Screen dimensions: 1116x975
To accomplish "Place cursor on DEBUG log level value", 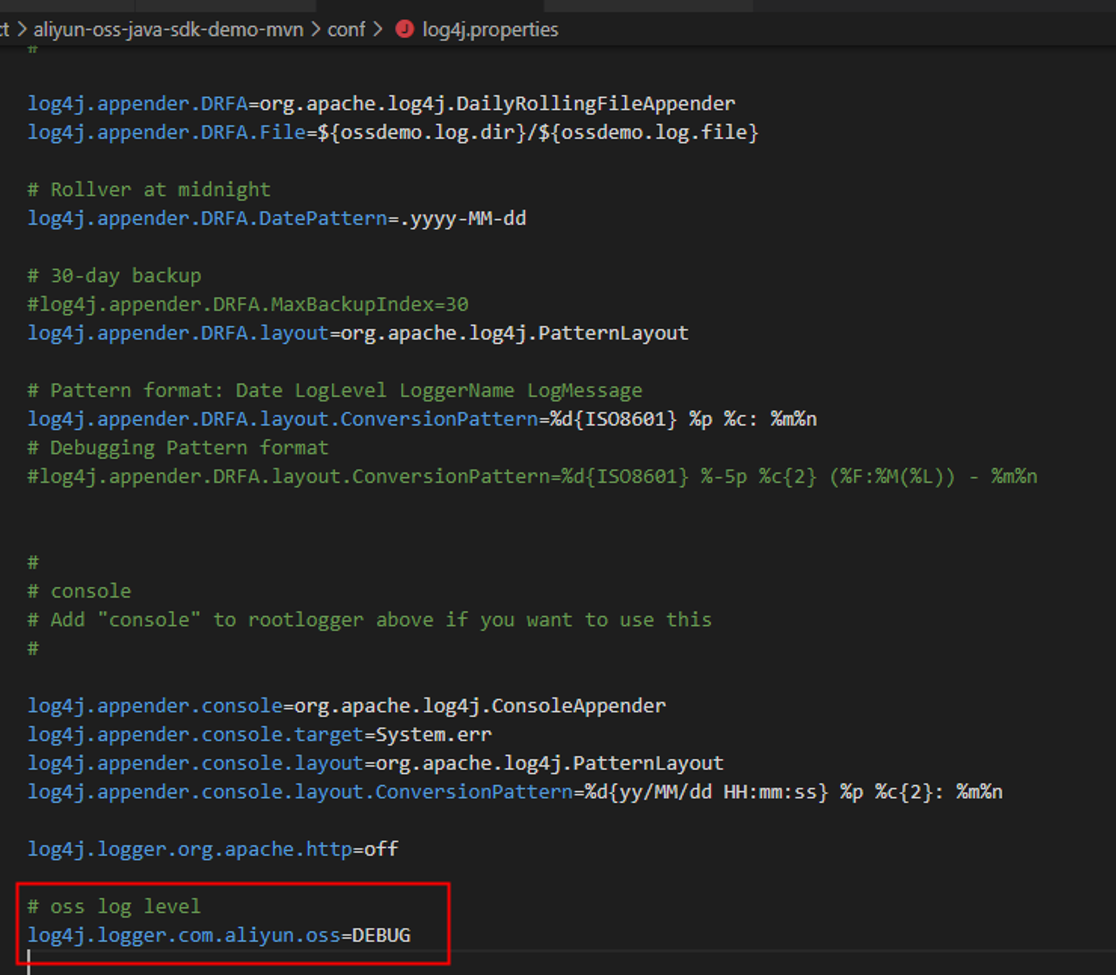I will tap(381, 935).
